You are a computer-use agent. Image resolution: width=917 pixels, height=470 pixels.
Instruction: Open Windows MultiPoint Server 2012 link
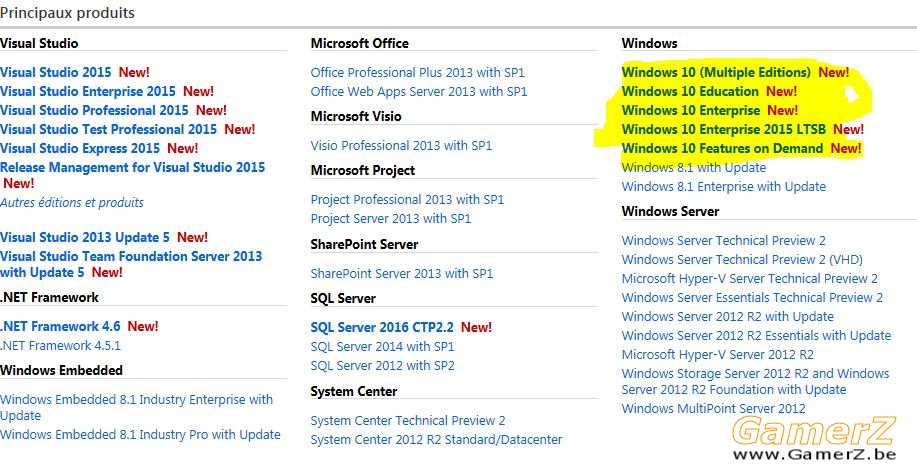pyautogui.click(x=713, y=409)
